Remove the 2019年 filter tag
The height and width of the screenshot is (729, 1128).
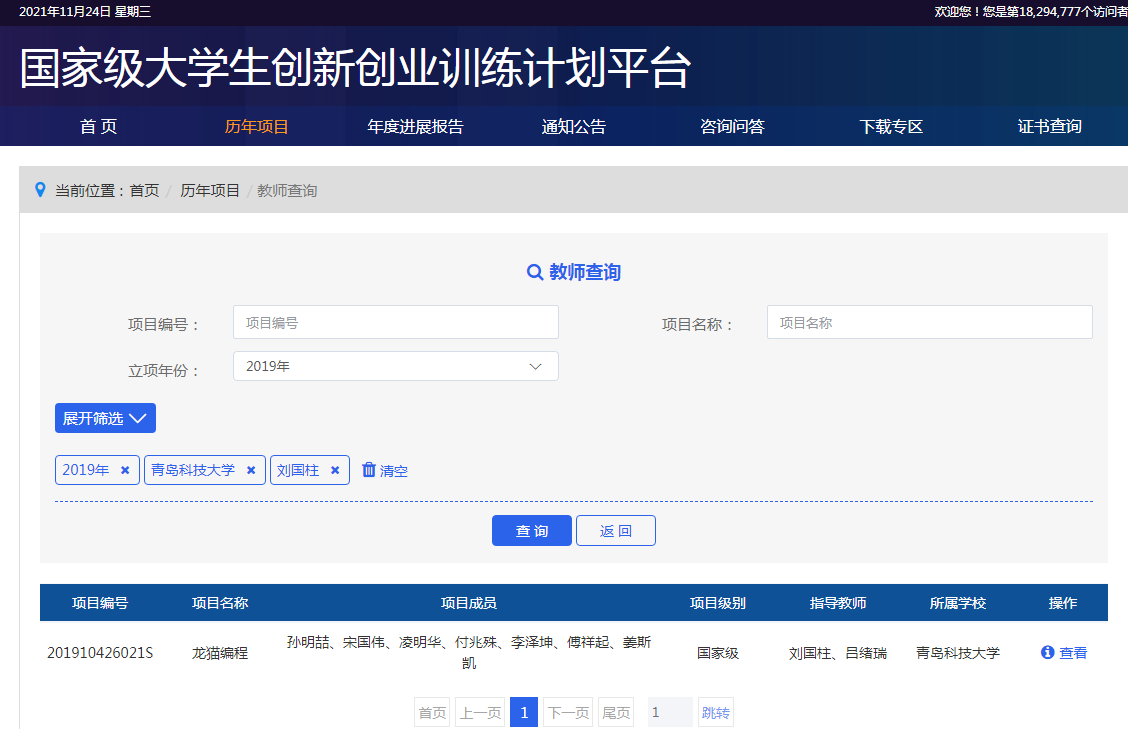tap(125, 470)
